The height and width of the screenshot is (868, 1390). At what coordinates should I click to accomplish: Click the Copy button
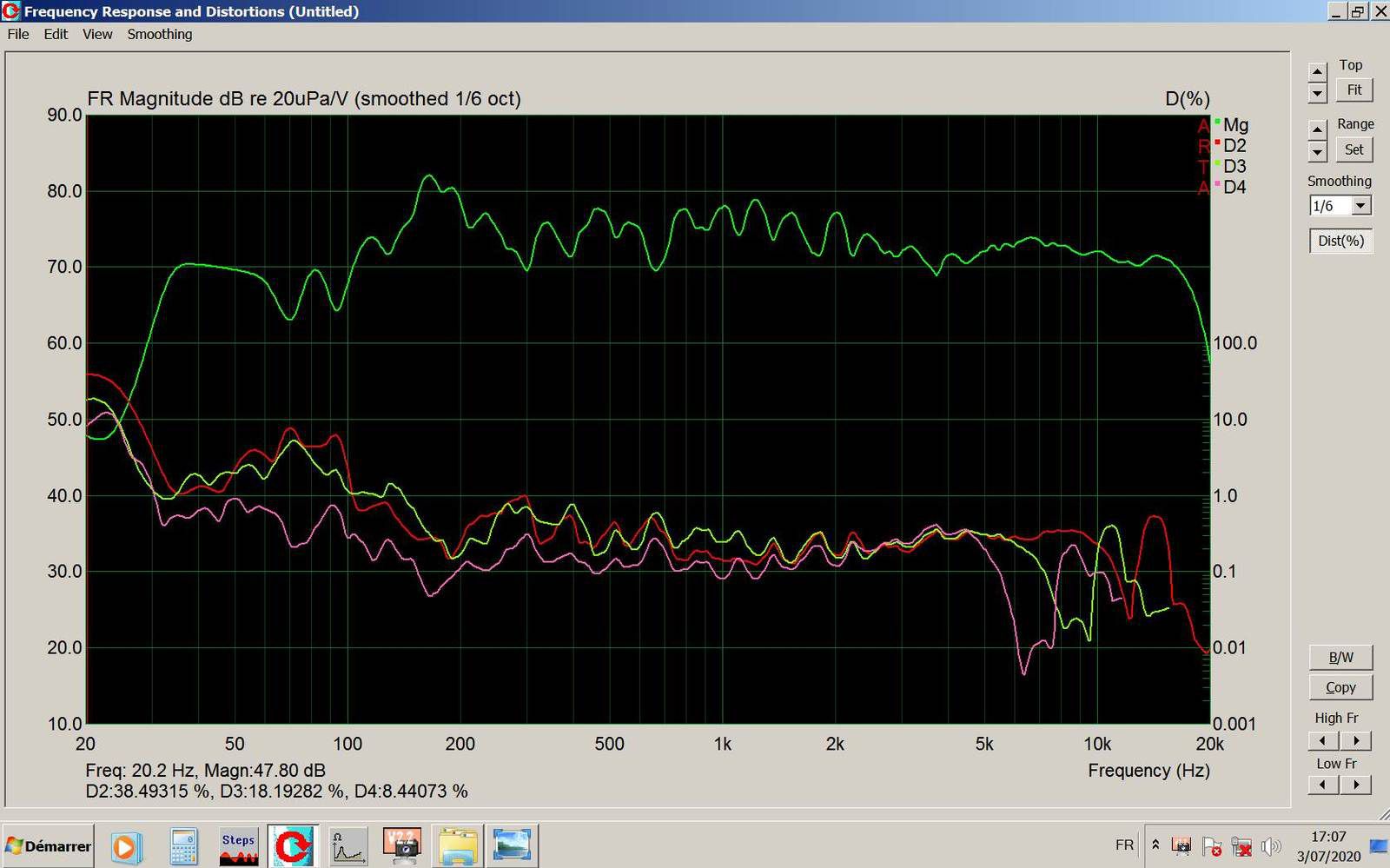point(1340,687)
